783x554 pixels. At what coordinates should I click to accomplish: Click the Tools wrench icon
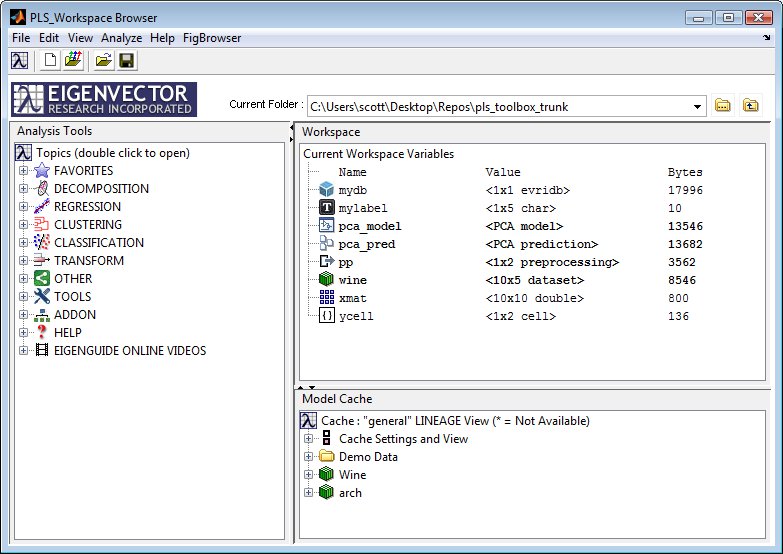pos(42,296)
